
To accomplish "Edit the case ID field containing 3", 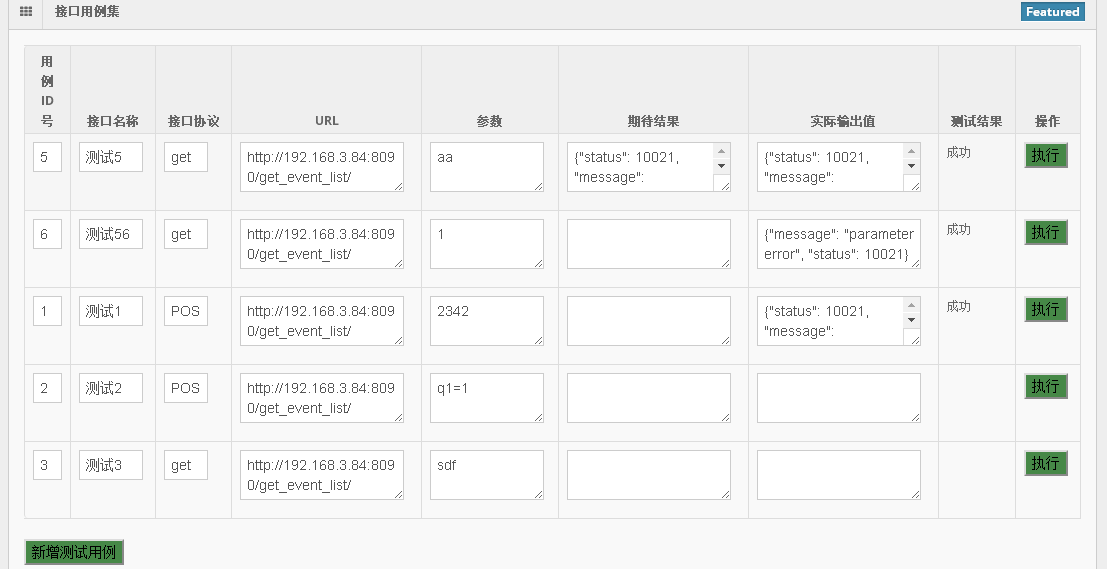I will pyautogui.click(x=47, y=465).
